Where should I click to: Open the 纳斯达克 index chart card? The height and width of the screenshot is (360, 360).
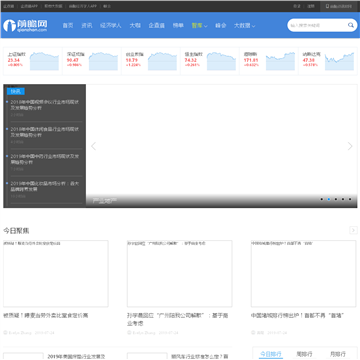tap(328, 61)
